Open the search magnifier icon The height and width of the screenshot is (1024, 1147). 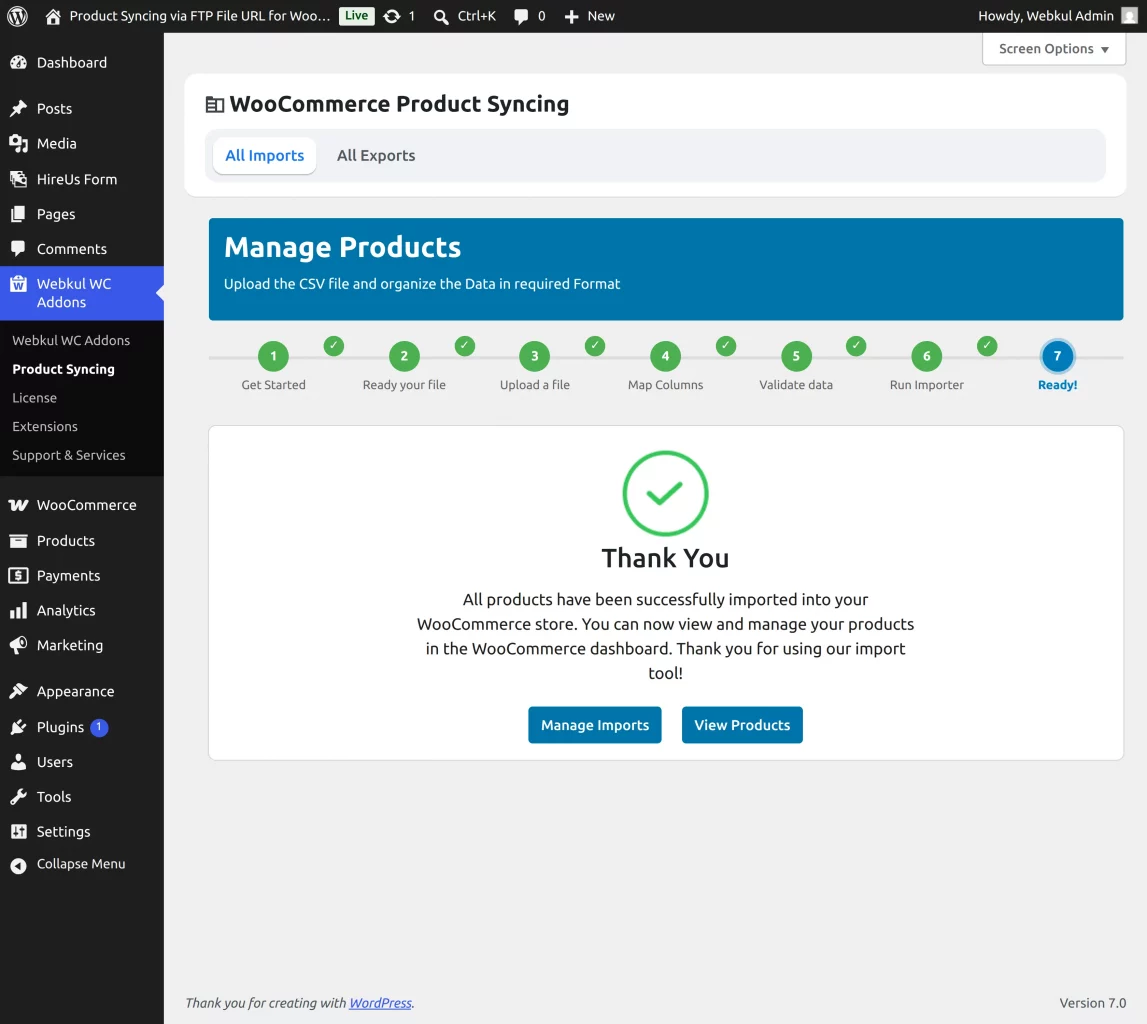click(x=440, y=17)
